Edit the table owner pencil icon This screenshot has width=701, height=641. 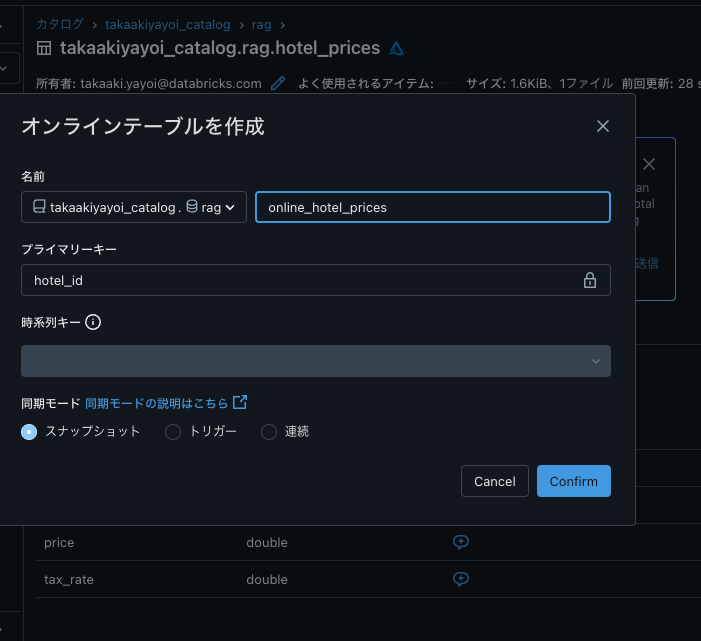point(278,83)
